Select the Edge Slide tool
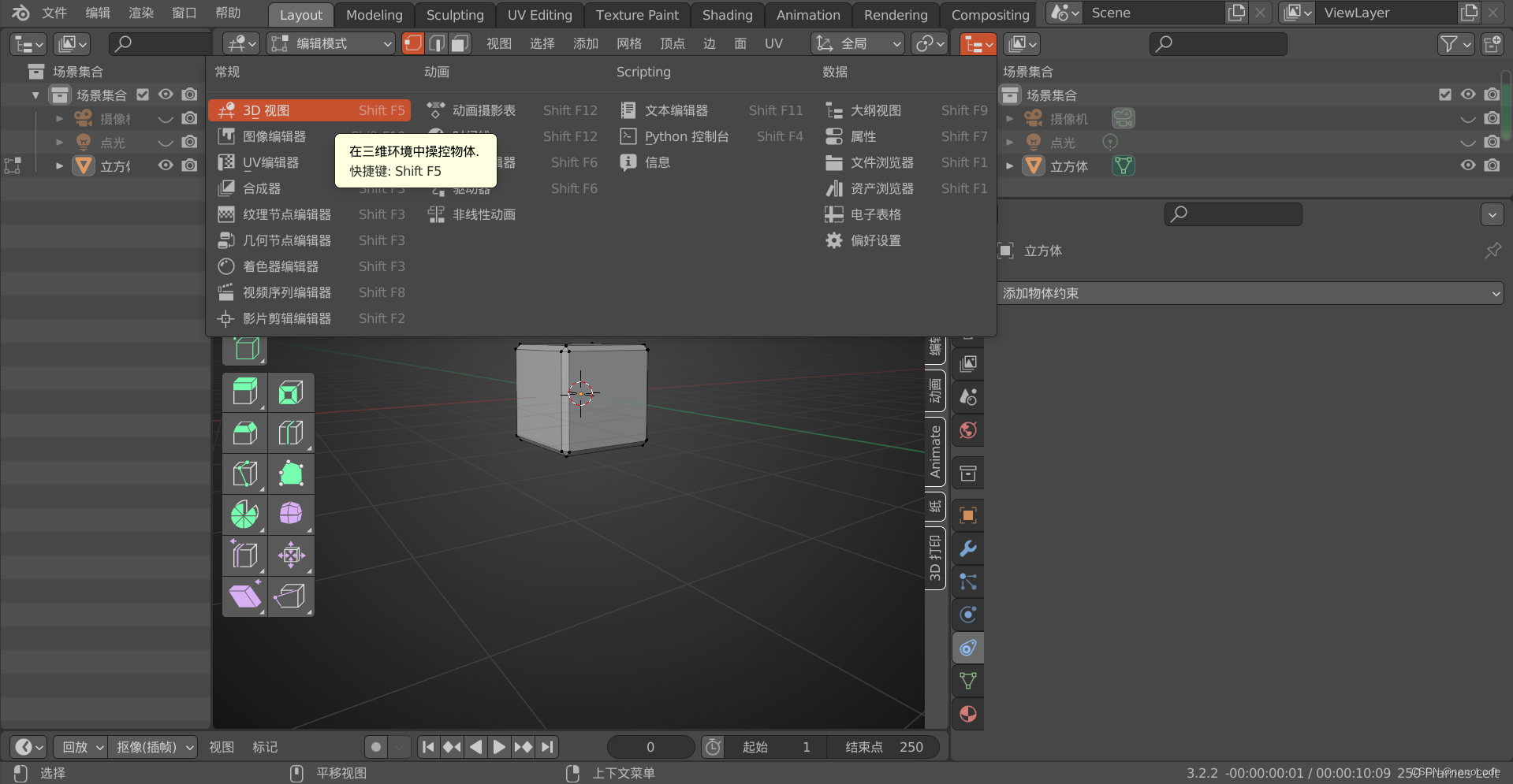The width and height of the screenshot is (1513, 784). coord(245,555)
